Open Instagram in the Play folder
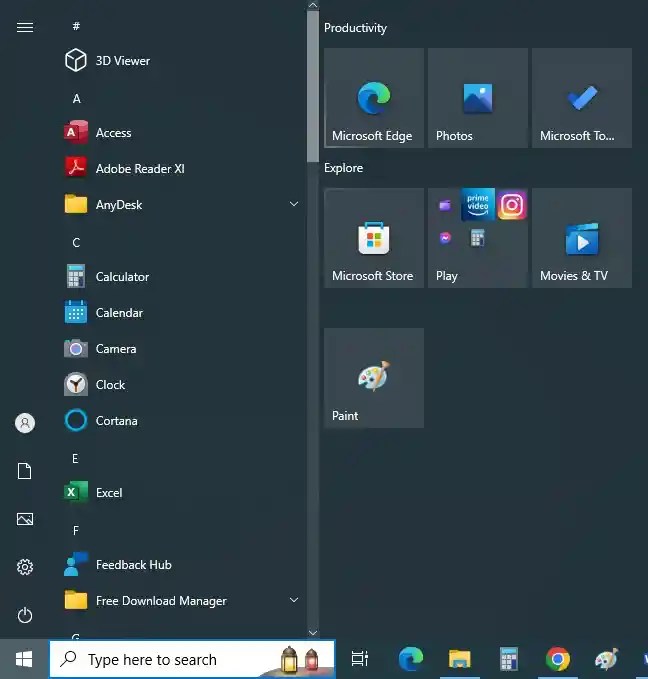Viewport: 648px width, 679px height. click(512, 204)
